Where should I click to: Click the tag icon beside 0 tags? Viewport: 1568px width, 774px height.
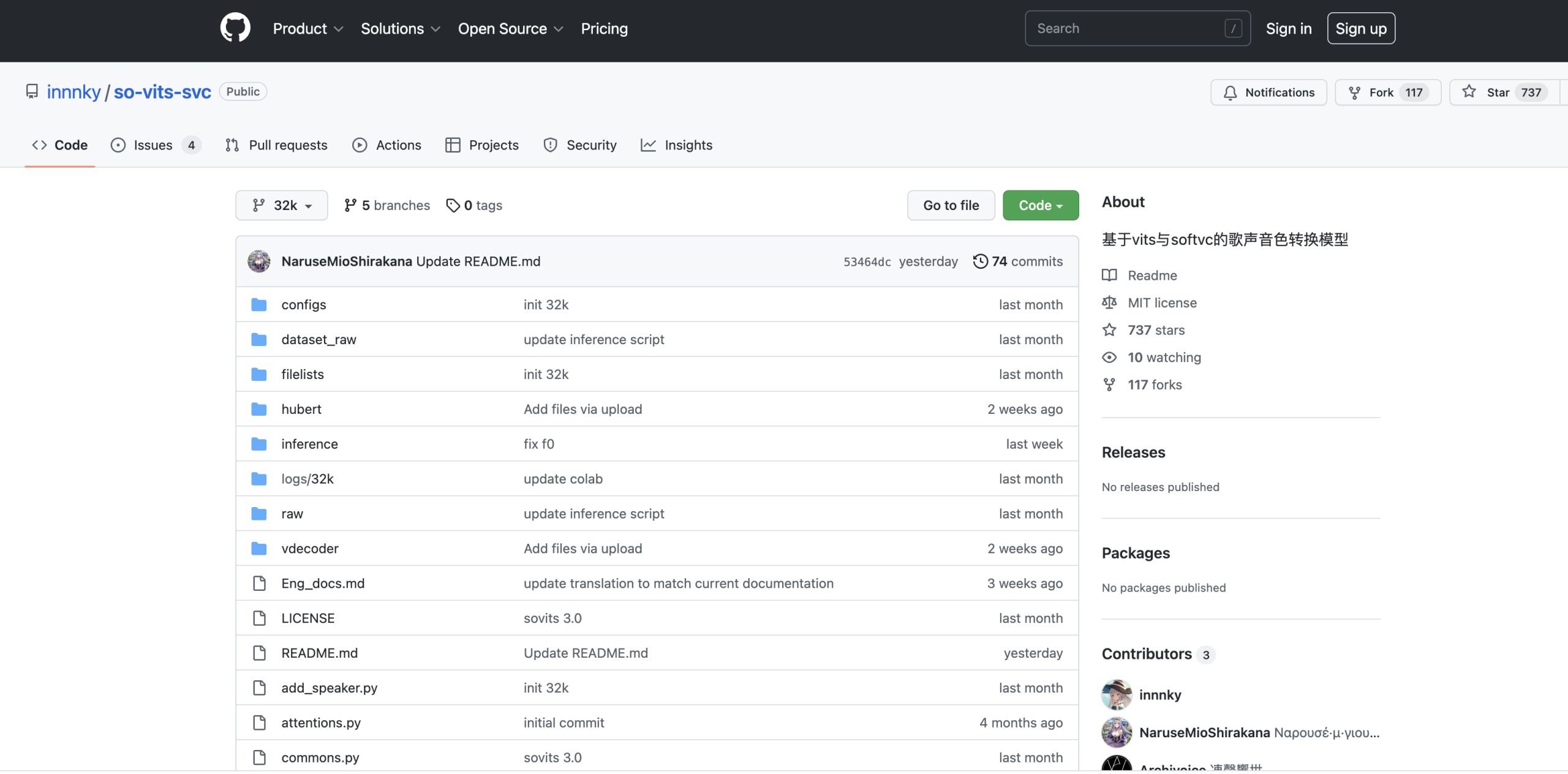(x=453, y=206)
